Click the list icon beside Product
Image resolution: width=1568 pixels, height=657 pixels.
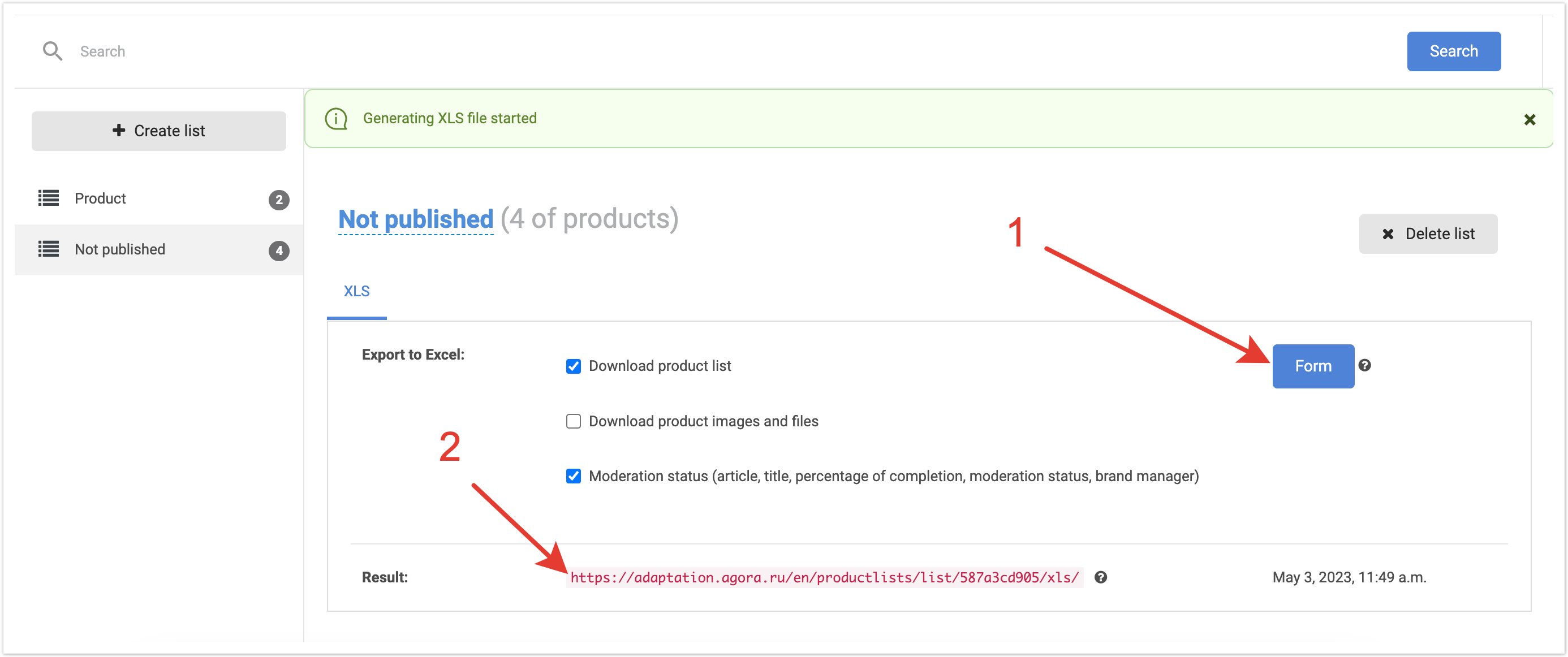49,198
